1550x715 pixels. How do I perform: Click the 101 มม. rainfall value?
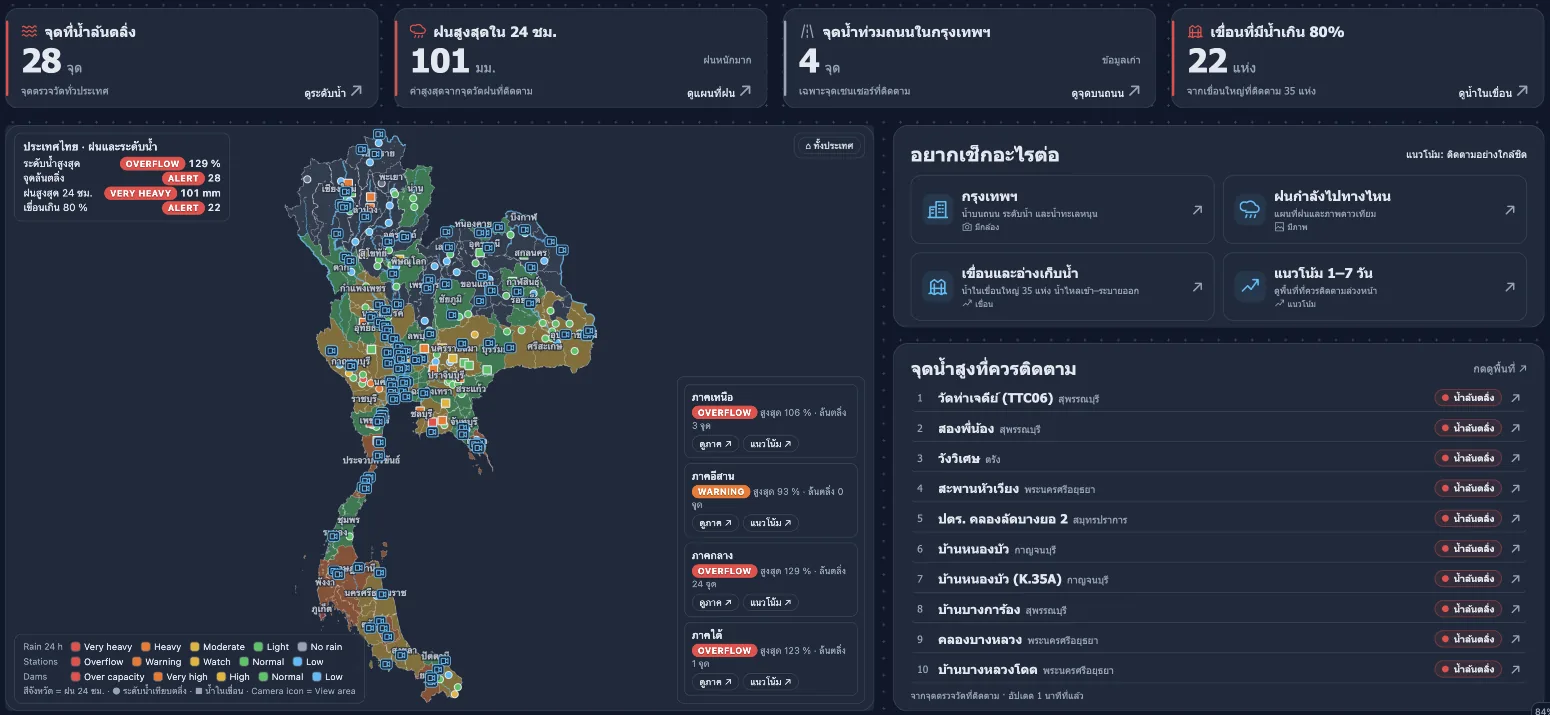pos(453,62)
